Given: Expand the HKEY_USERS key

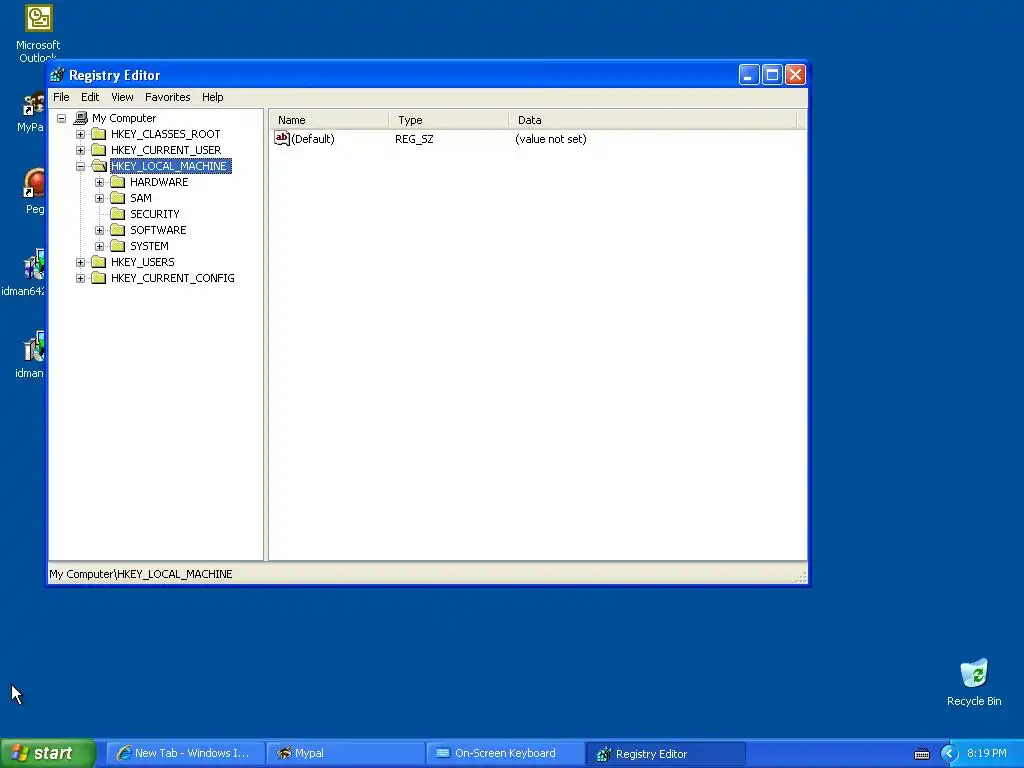Looking at the screenshot, I should click(x=80, y=262).
